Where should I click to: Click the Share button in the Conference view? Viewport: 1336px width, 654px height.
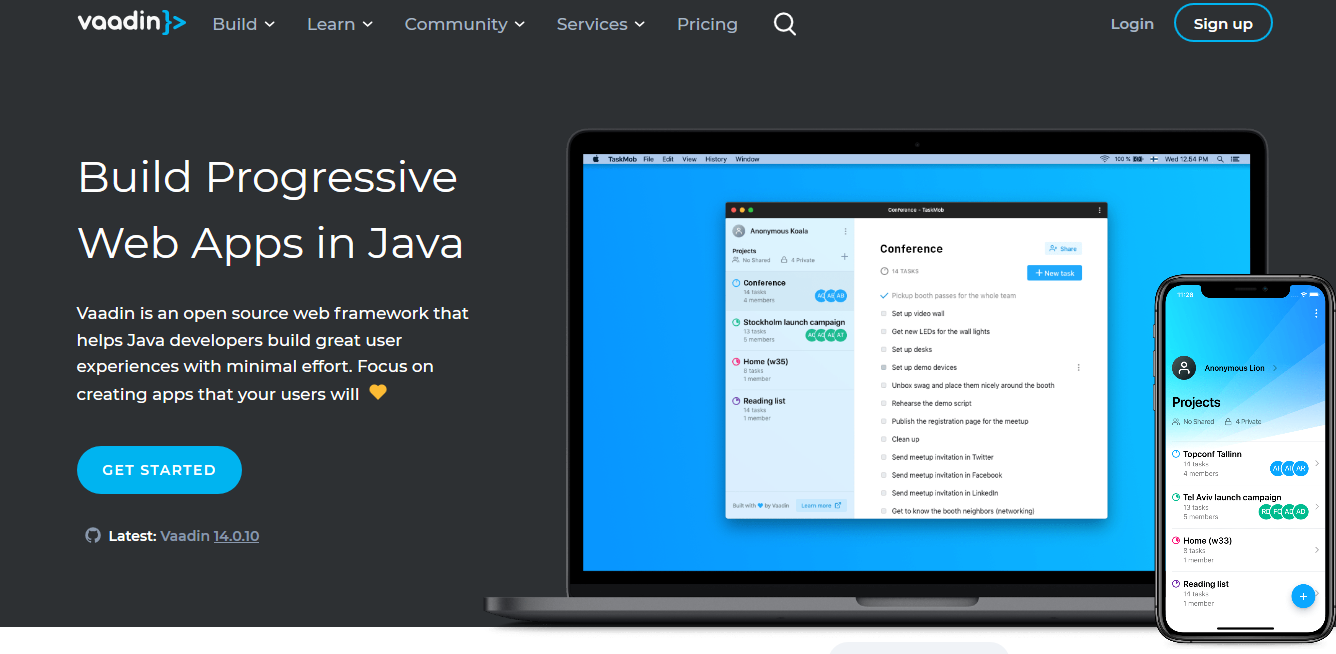[x=1063, y=248]
